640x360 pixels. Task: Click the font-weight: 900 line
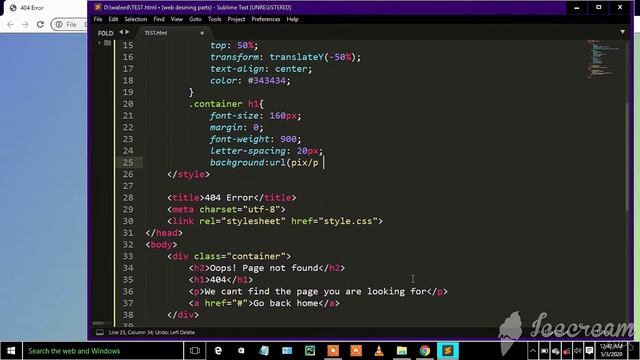[x=256, y=139]
